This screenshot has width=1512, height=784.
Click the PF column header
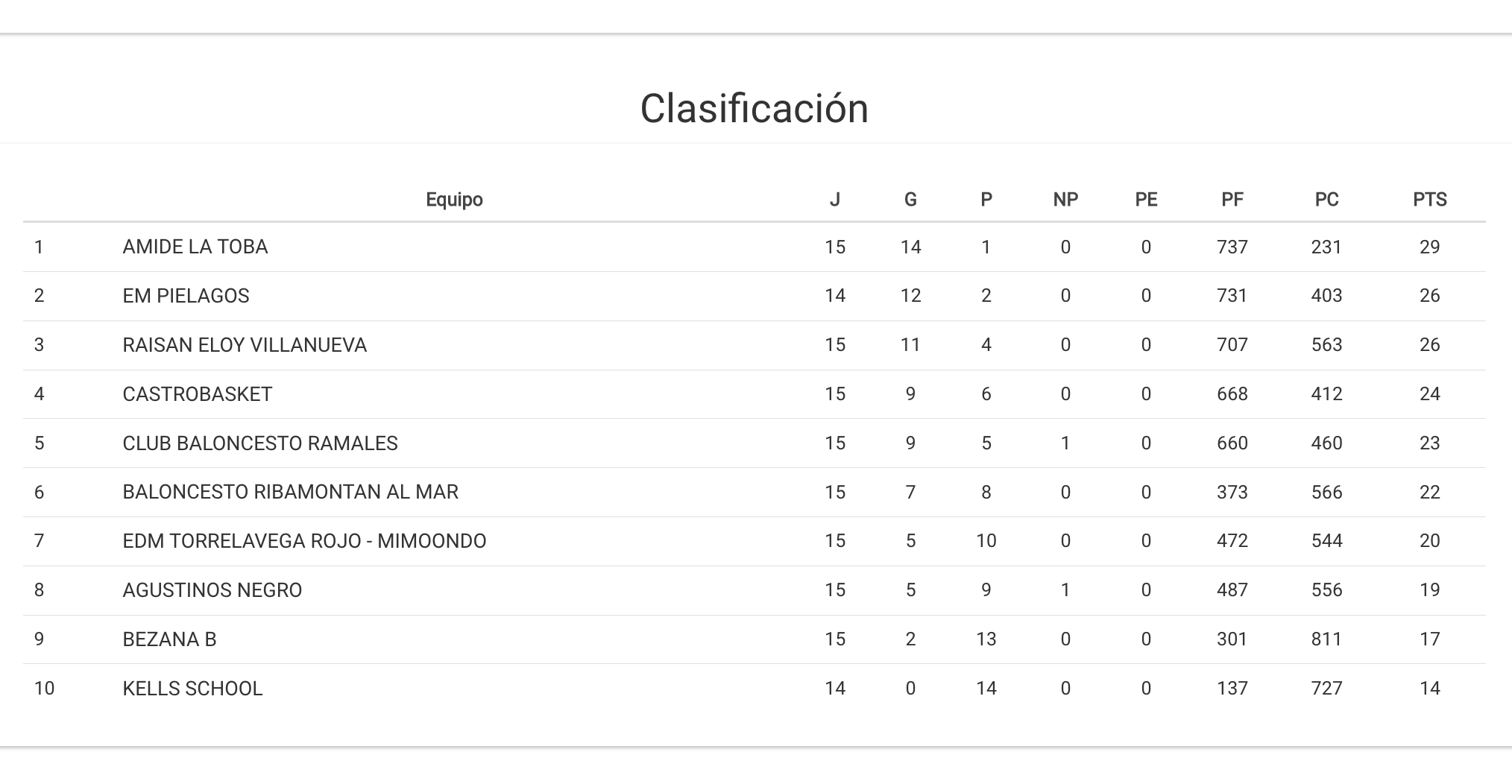1232,200
